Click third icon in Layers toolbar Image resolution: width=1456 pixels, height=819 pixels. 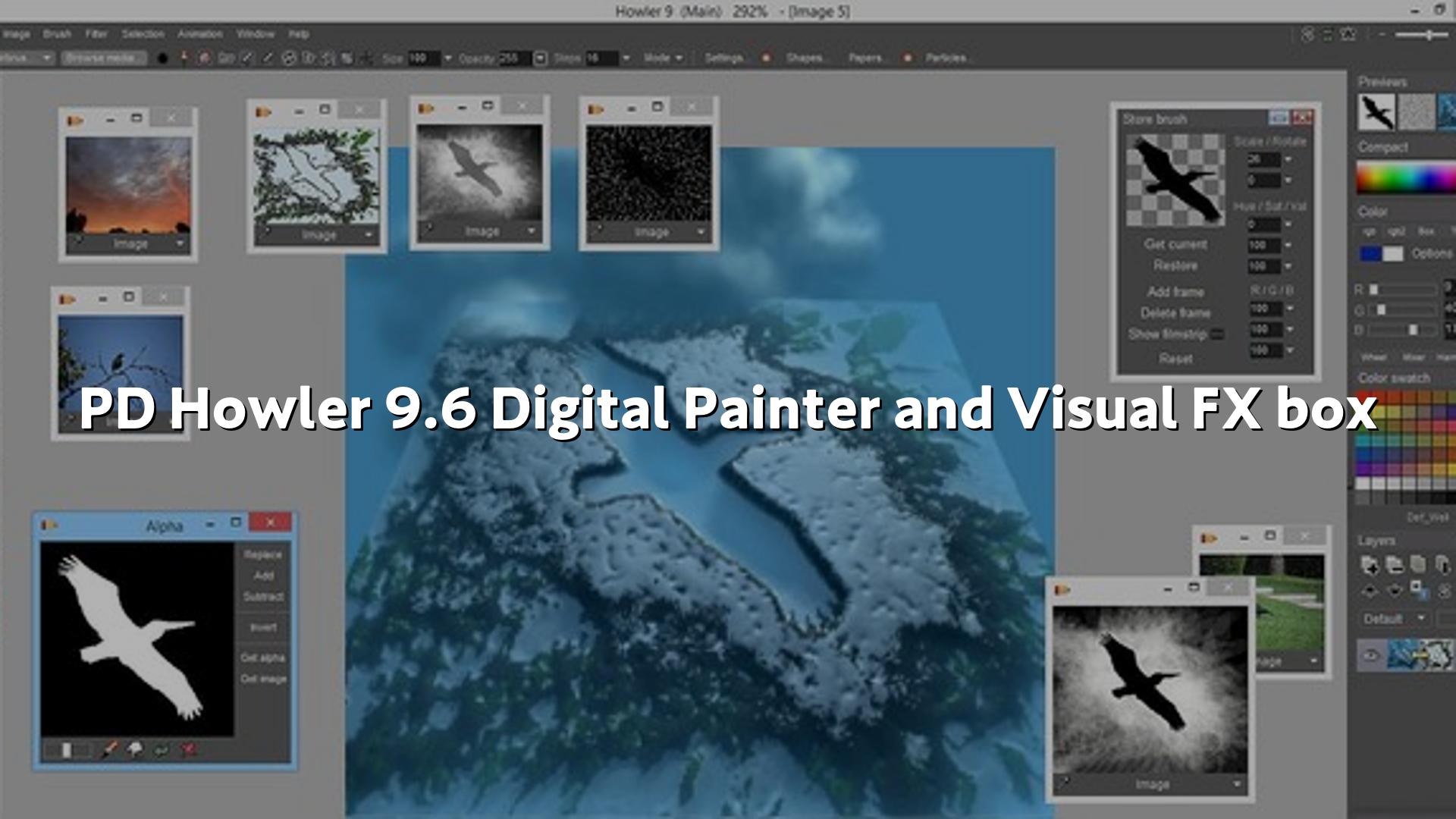coord(1418,565)
